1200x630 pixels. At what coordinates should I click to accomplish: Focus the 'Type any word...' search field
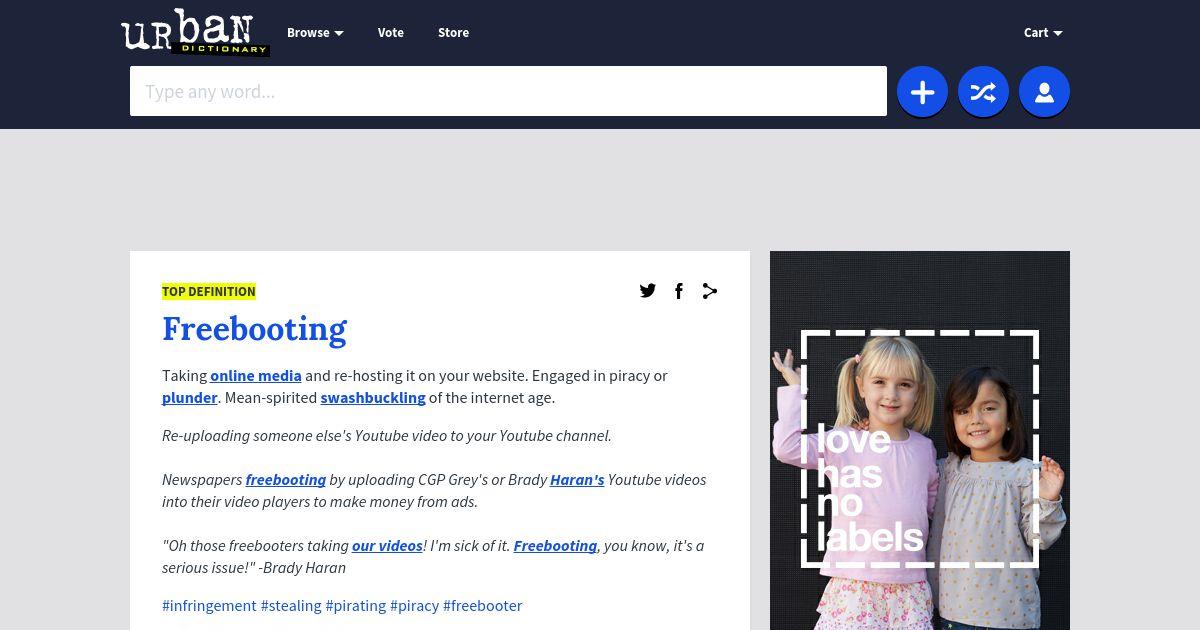point(508,91)
